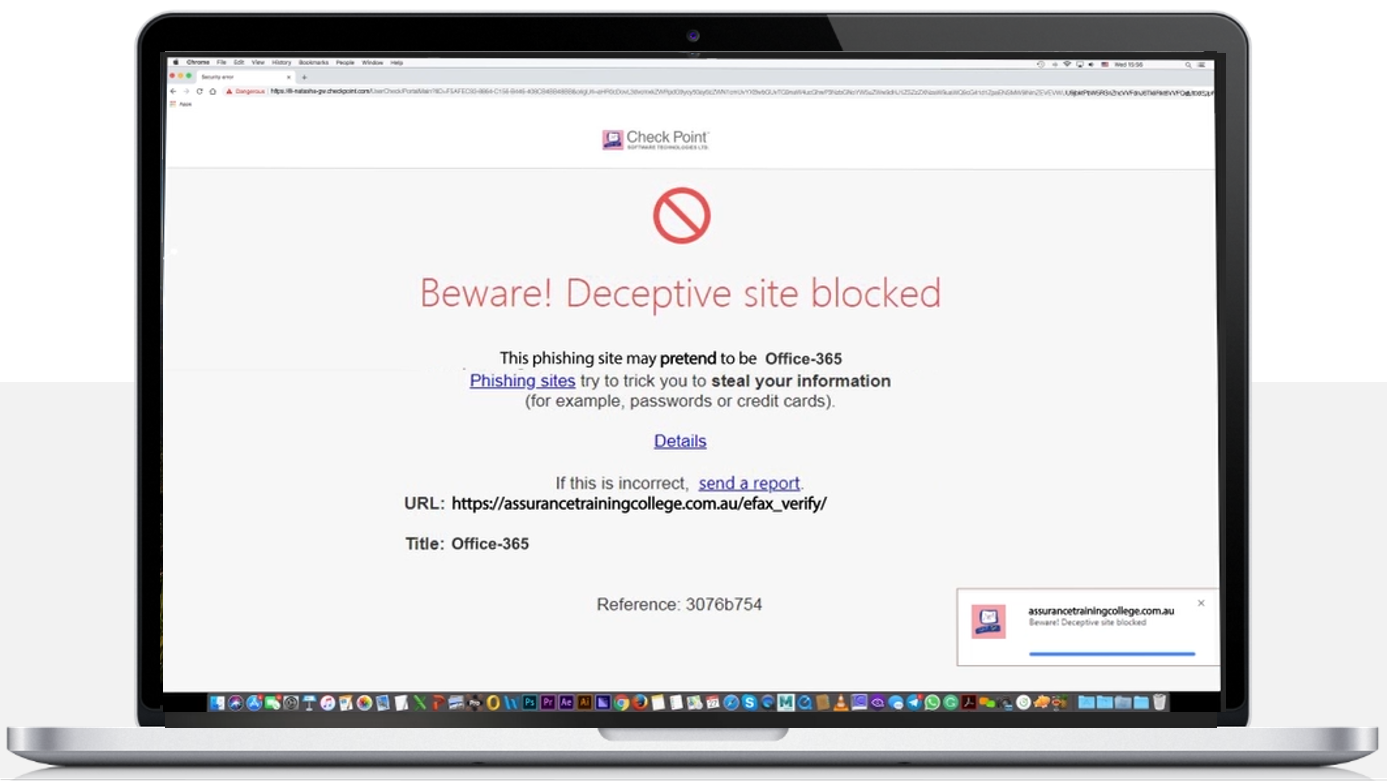
Task: Follow the Phishing sites link
Action: 522,381
